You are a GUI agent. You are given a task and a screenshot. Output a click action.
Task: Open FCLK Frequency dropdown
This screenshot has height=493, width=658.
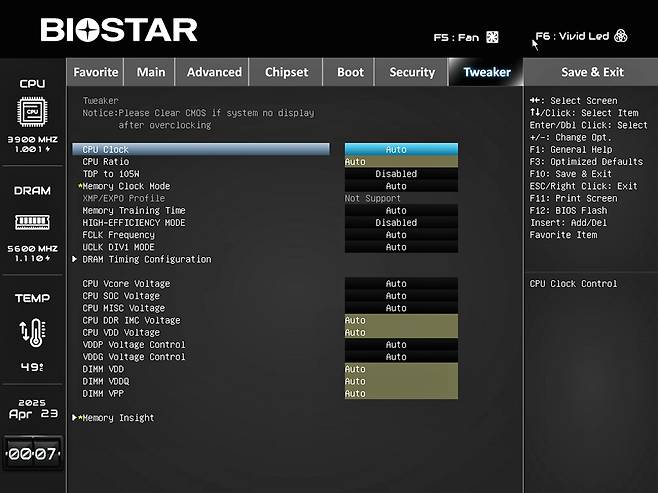[x=401, y=235]
